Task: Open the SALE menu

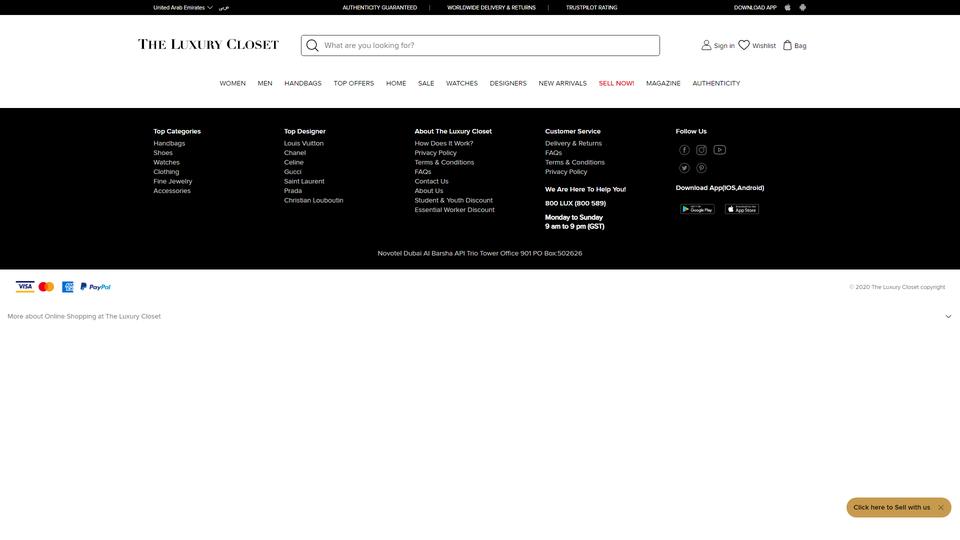Action: (x=426, y=83)
